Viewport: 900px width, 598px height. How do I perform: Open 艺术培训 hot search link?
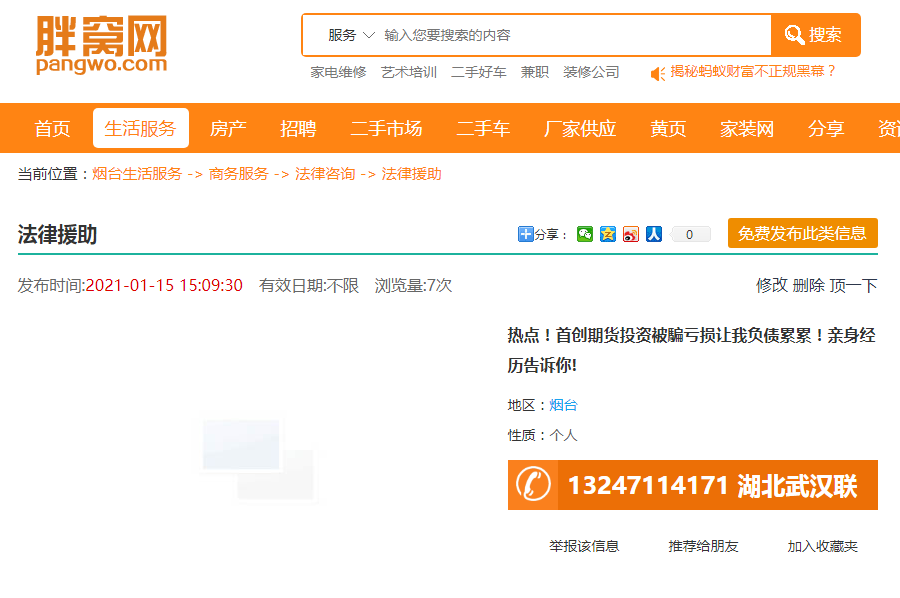[x=409, y=72]
